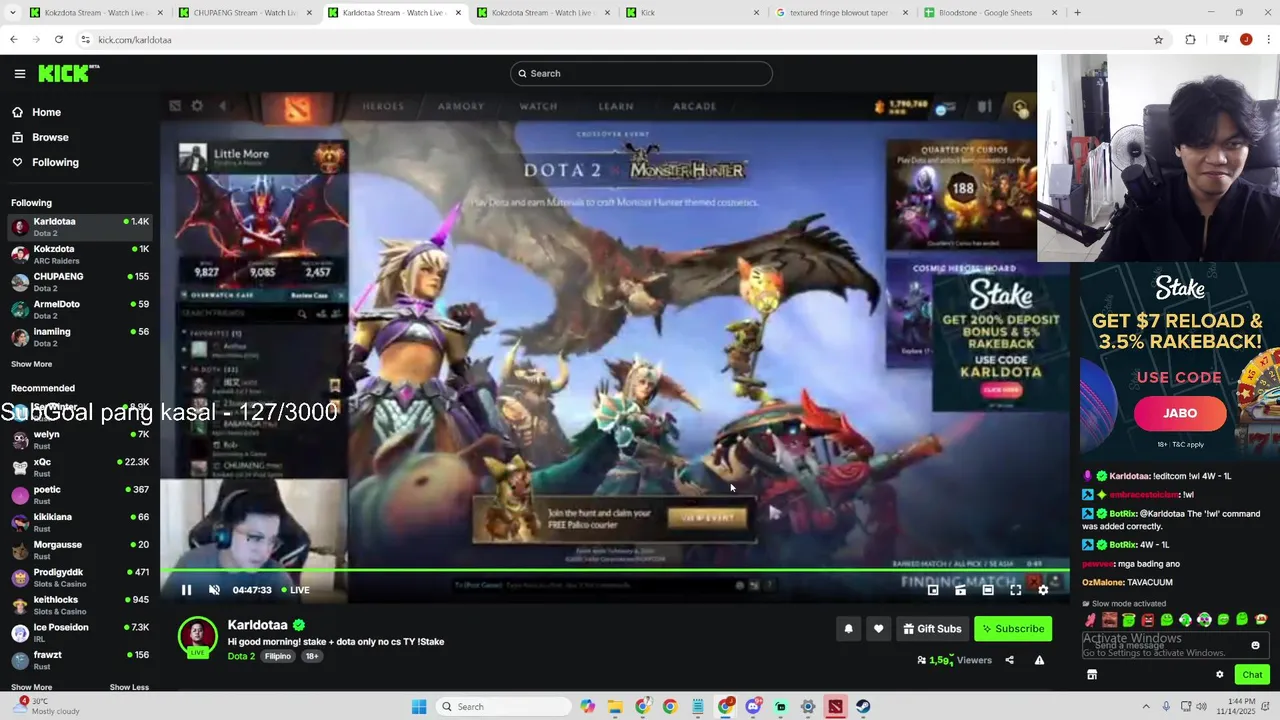
Task: Collapse Recommended list with Show Less
Action: pyautogui.click(x=129, y=687)
